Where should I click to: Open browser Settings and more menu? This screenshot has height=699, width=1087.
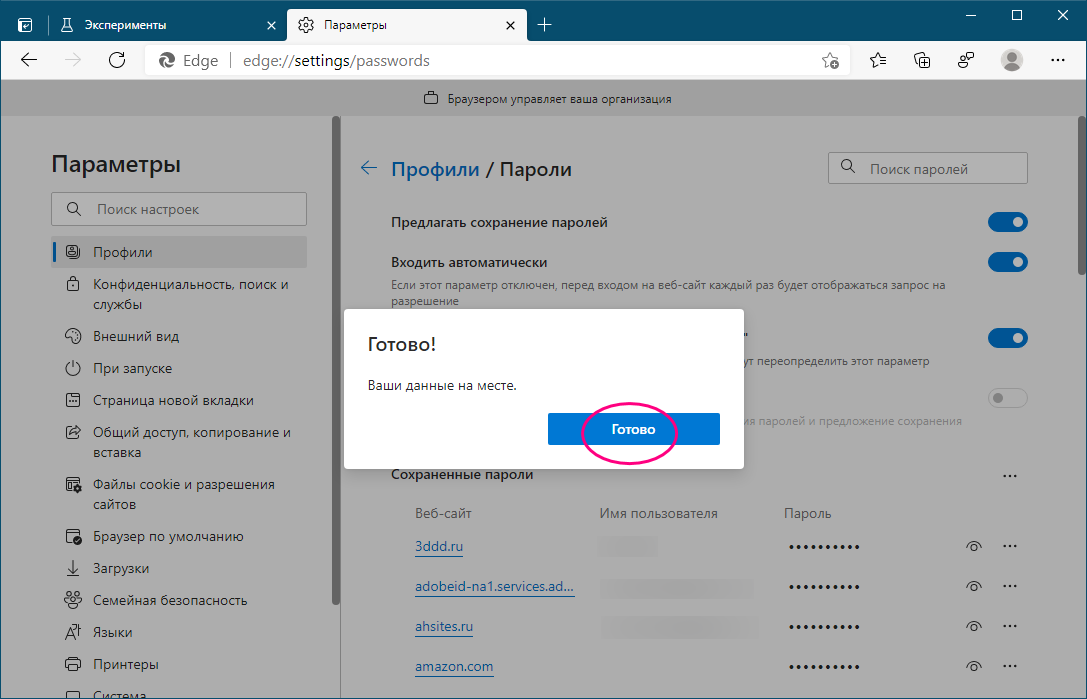(x=1057, y=60)
